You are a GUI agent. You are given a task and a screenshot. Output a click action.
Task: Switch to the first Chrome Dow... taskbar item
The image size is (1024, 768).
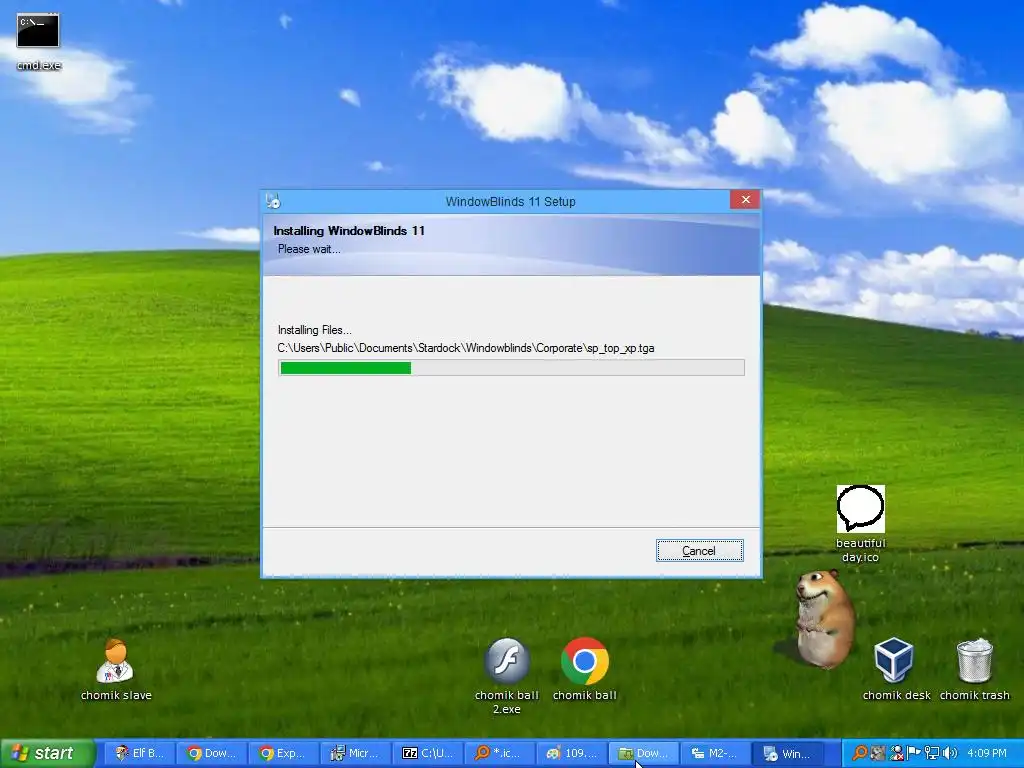(212, 753)
